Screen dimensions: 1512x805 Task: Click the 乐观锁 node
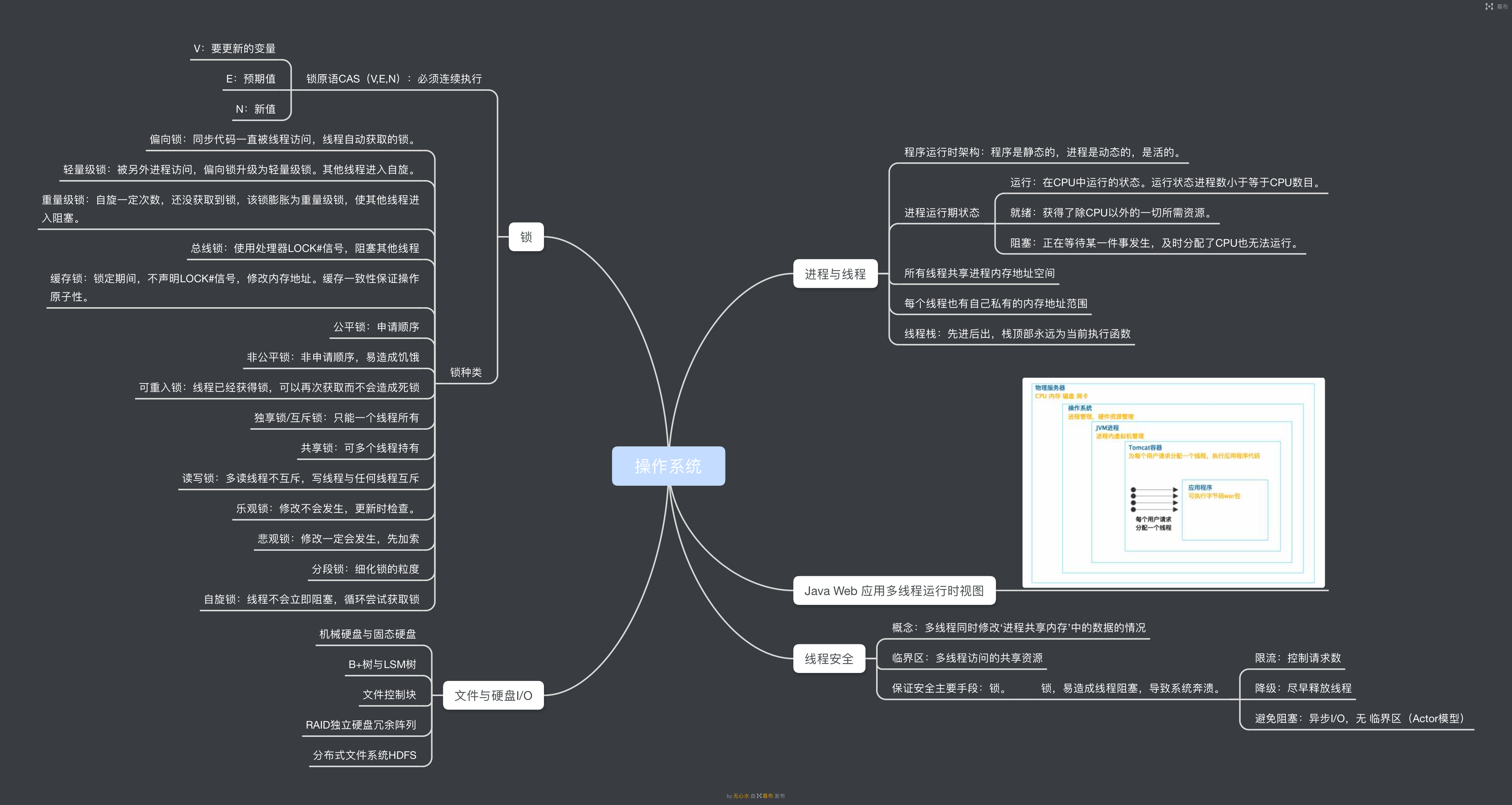328,508
